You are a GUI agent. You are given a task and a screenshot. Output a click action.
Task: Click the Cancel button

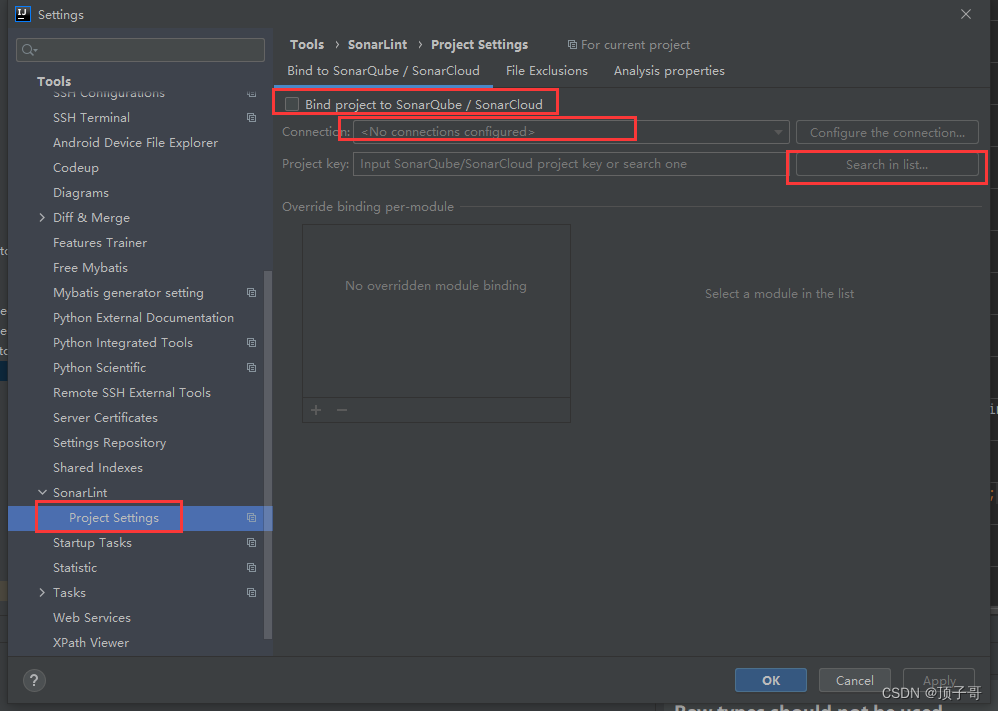855,680
